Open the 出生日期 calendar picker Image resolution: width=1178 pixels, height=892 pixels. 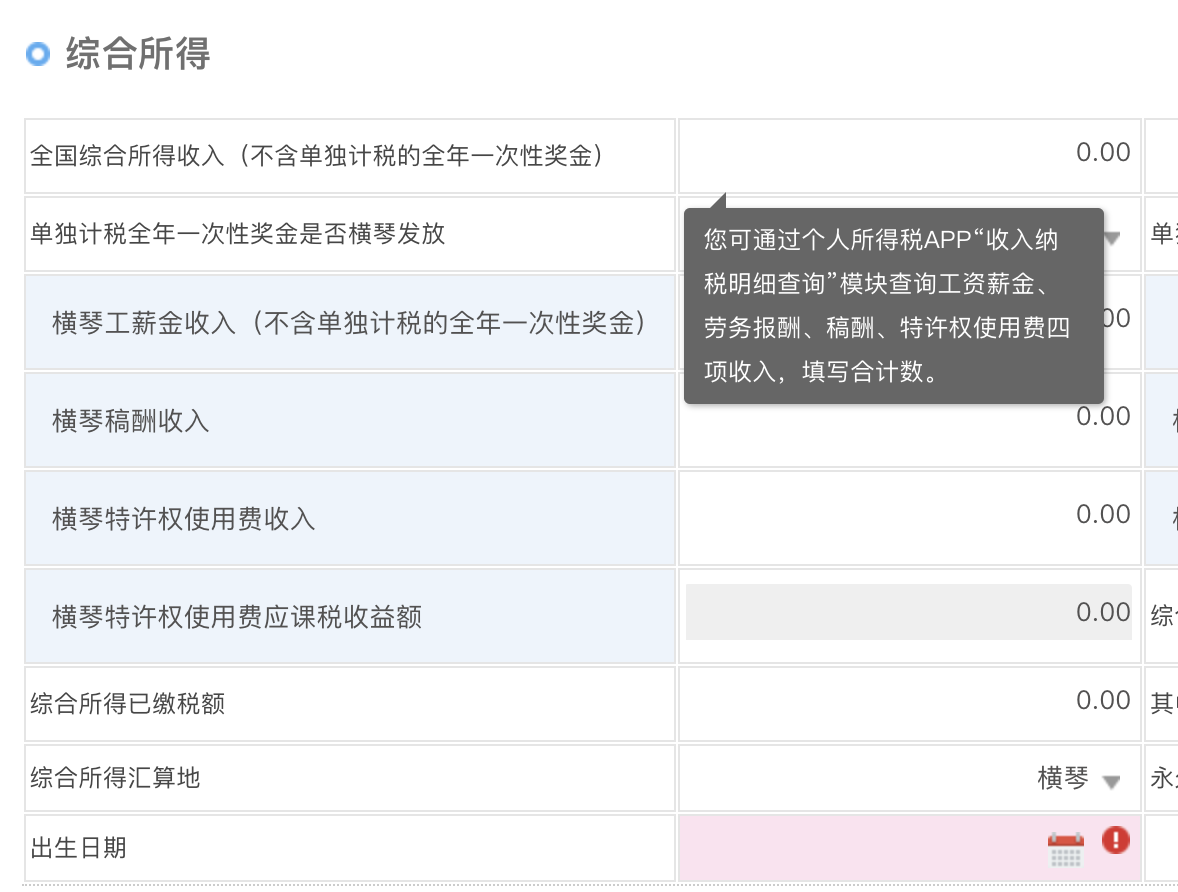1065,850
